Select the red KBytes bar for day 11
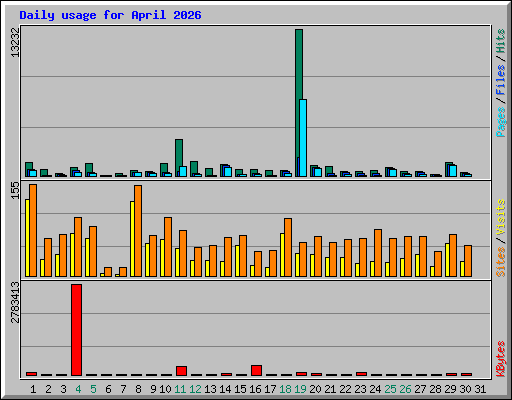512x400 pixels. (x=181, y=371)
